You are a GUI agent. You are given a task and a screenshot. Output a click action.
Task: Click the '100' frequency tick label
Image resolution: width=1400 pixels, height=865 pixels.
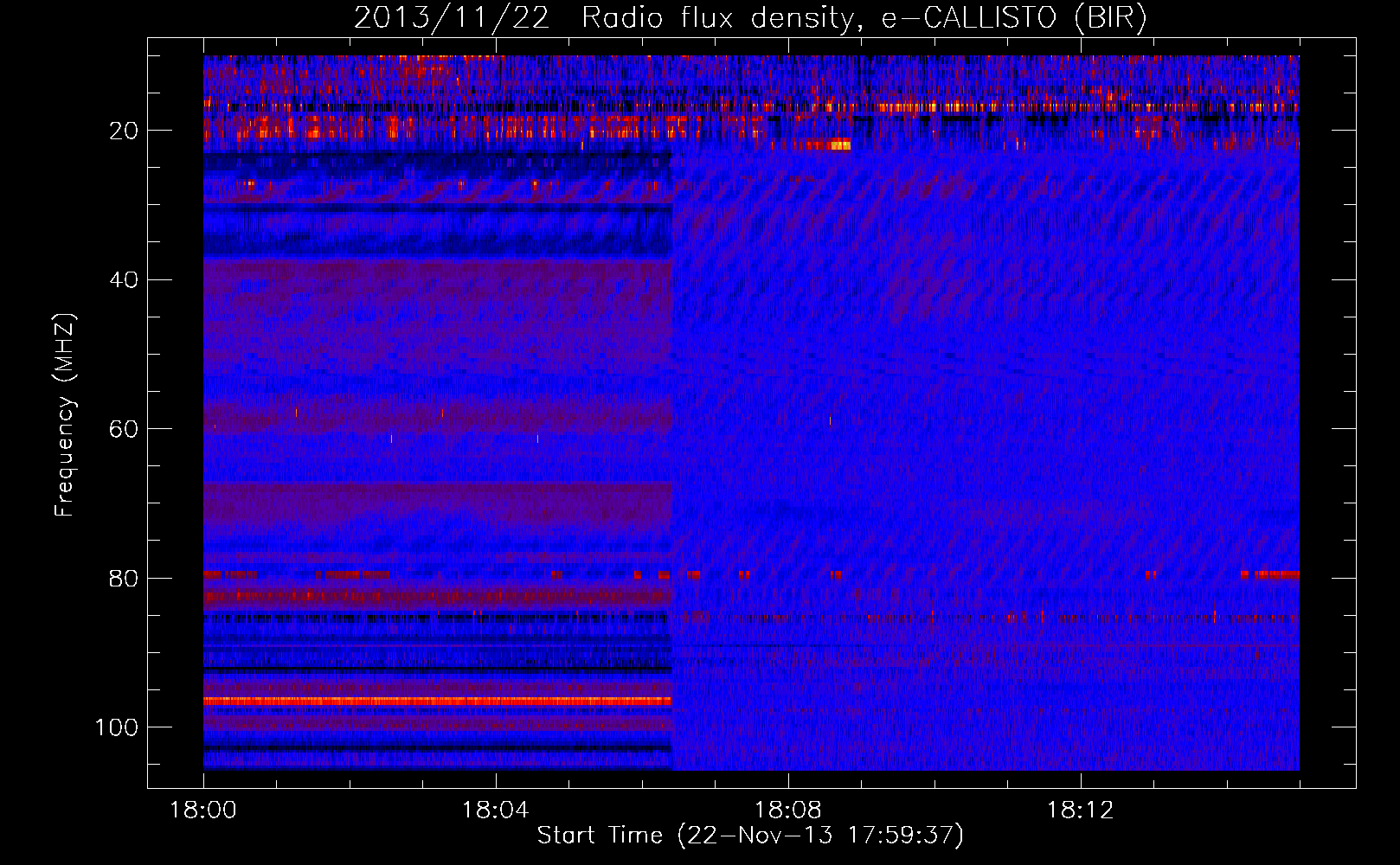(x=117, y=727)
